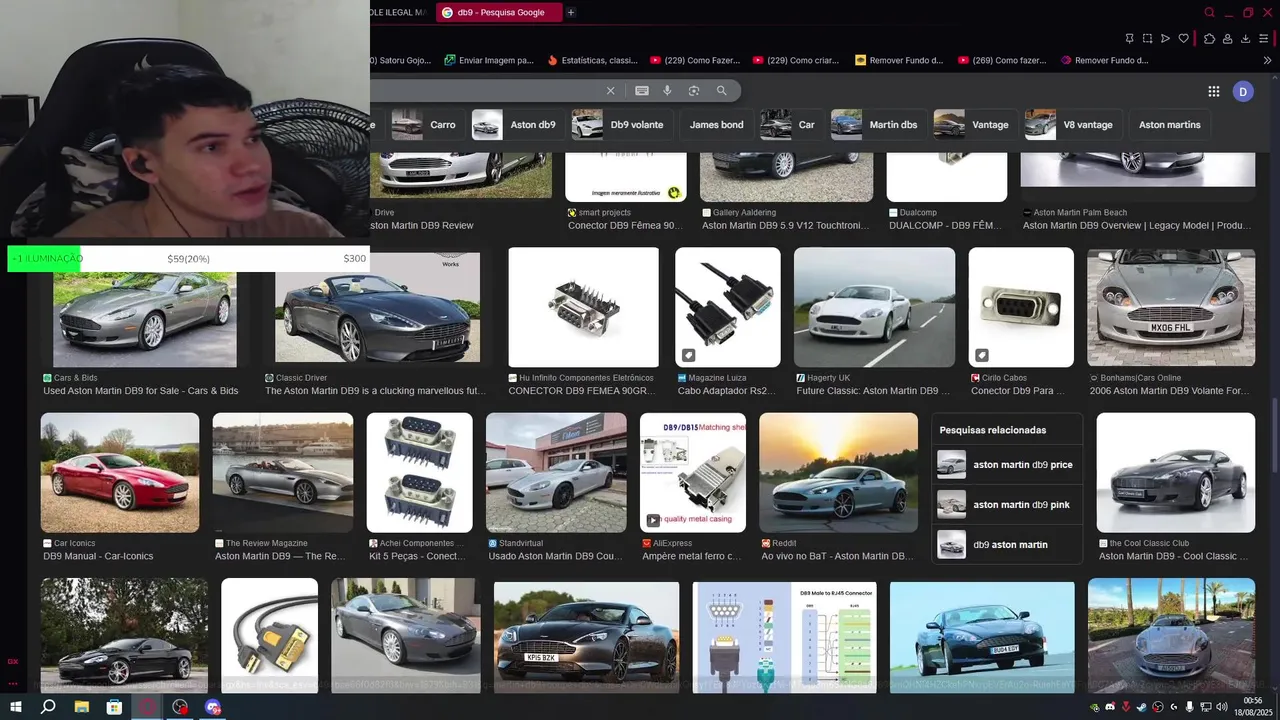
Task: Open Microsoft Store from taskbar
Action: click(114, 707)
